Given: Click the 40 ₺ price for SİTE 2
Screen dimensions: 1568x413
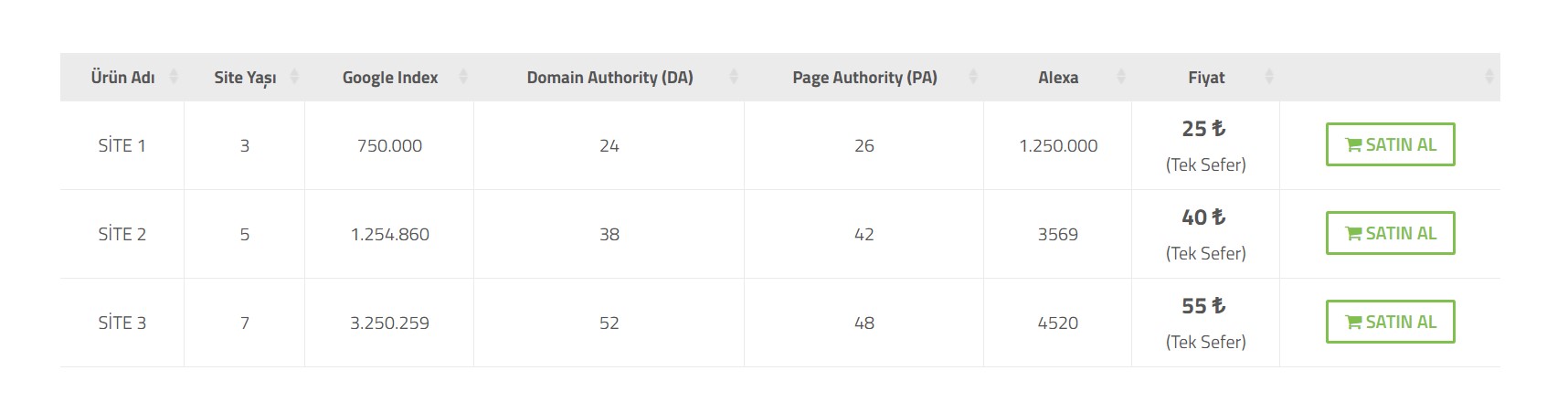Looking at the screenshot, I should coord(1203,217).
